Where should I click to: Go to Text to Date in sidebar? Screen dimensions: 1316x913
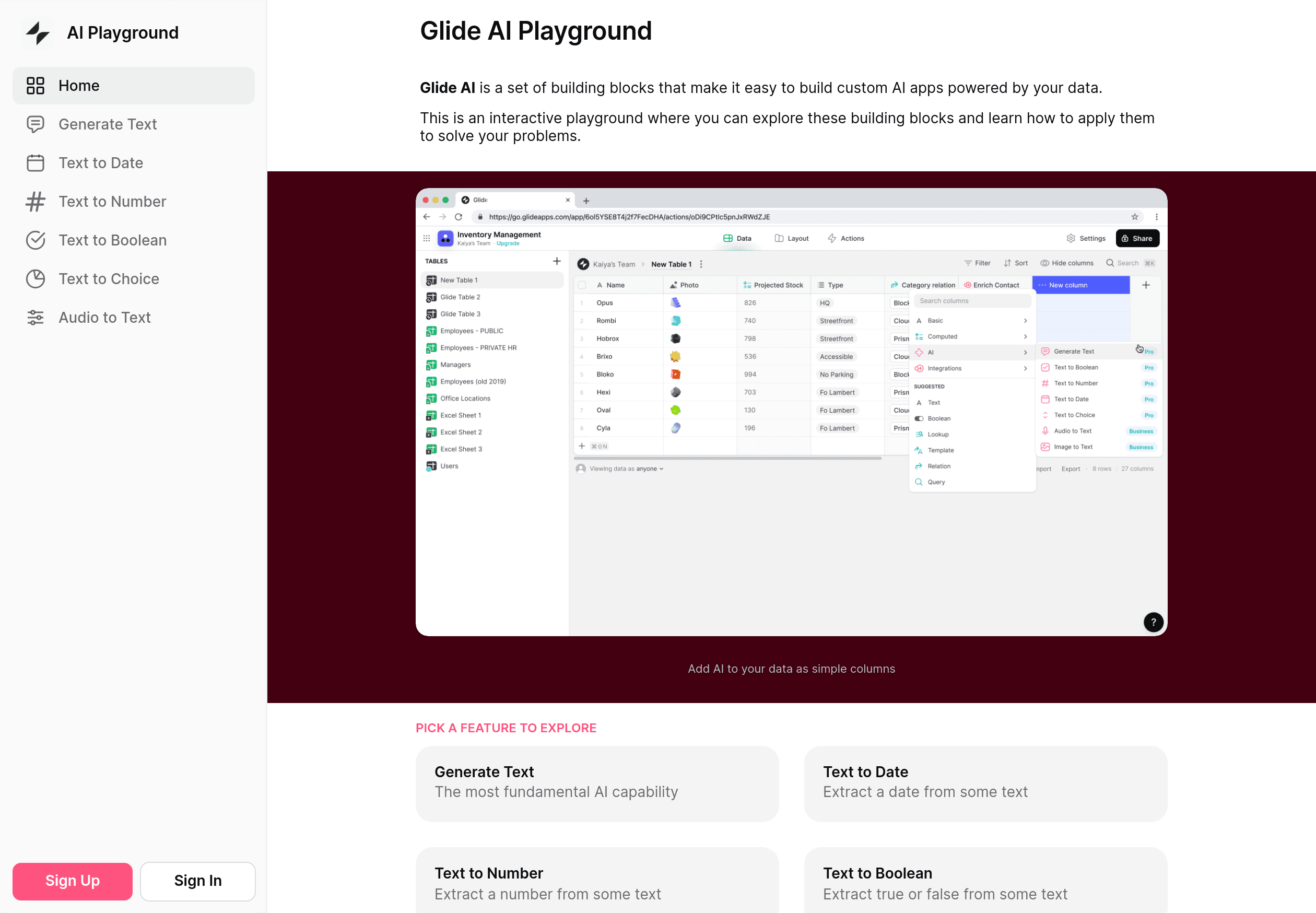coord(133,163)
